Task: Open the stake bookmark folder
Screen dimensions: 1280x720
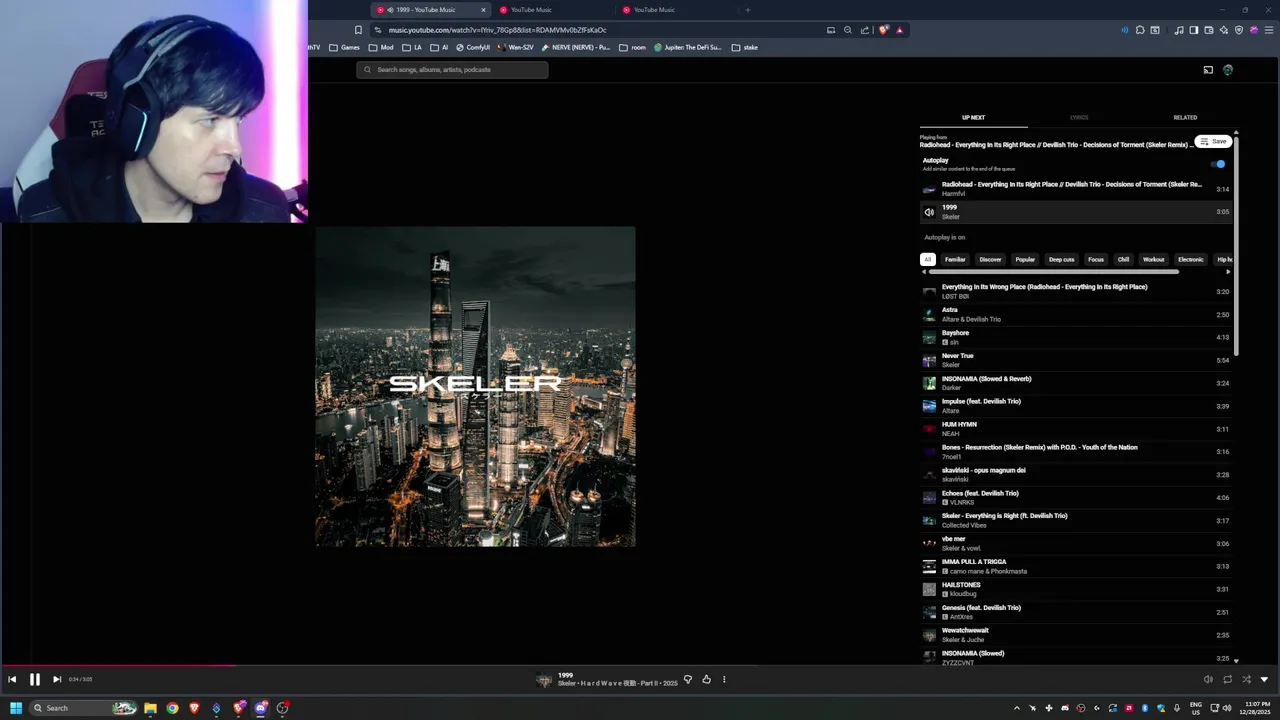Action: pyautogui.click(x=745, y=47)
